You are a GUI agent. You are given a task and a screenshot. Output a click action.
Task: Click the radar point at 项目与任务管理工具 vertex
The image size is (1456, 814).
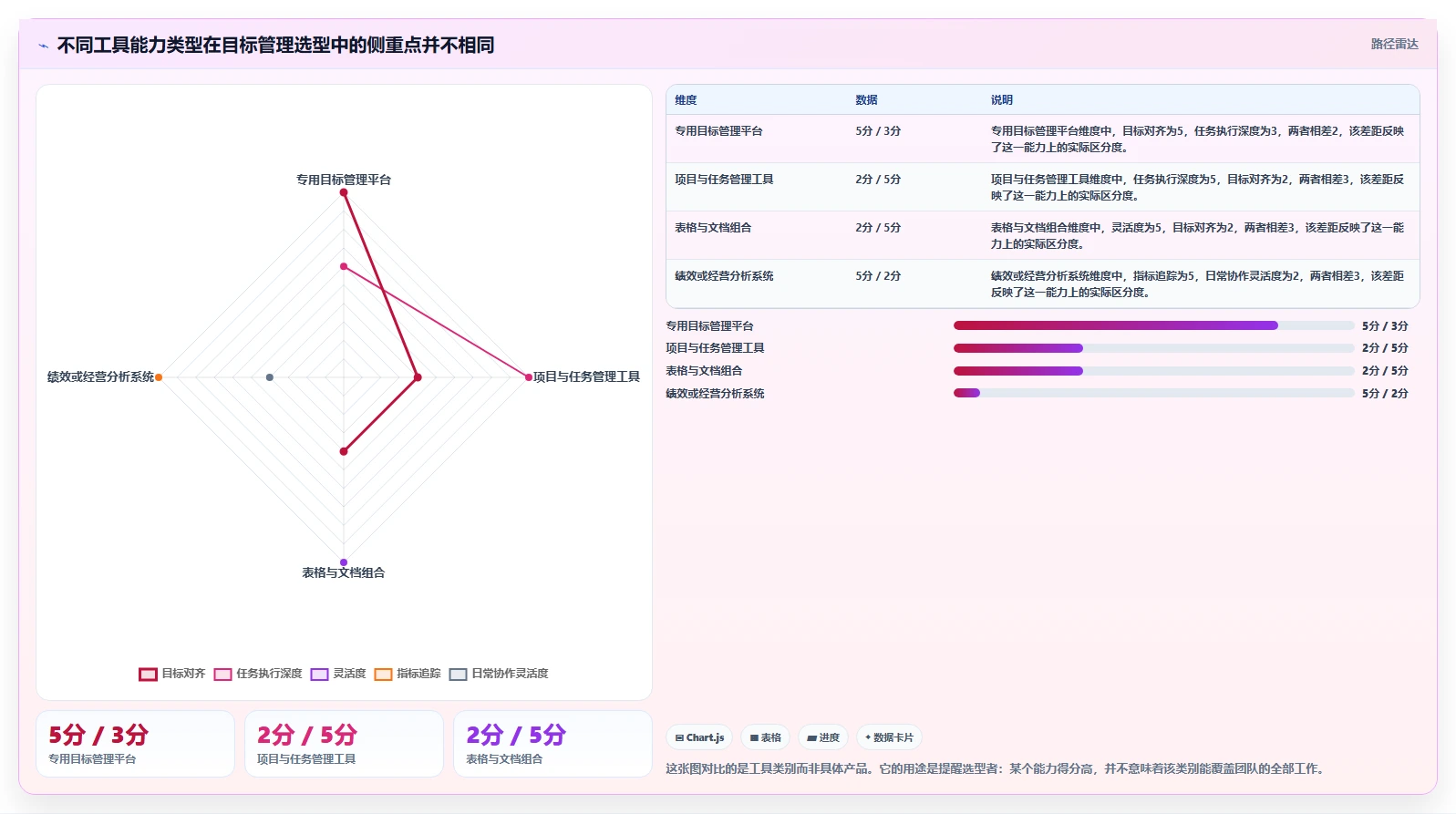point(528,377)
